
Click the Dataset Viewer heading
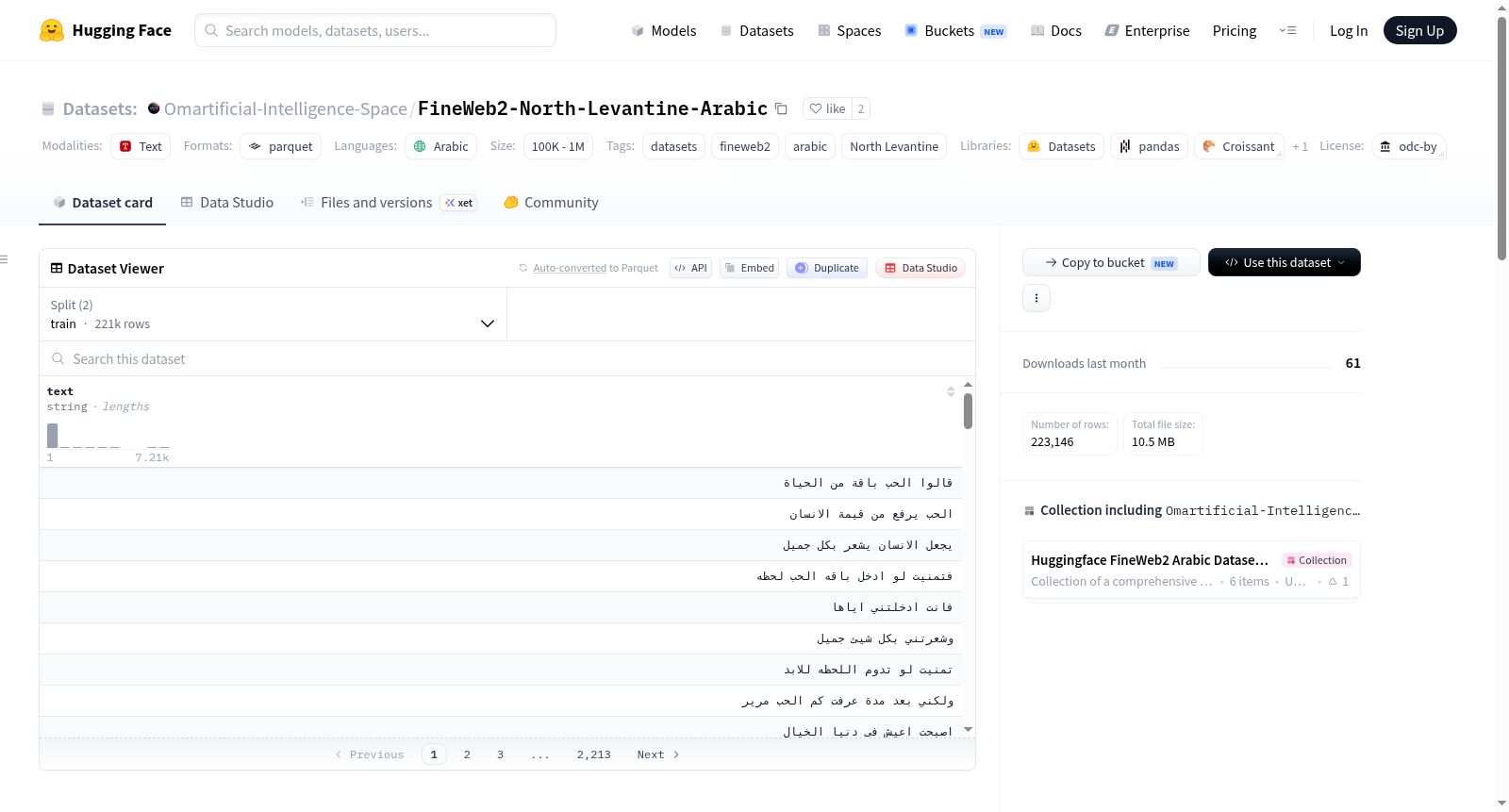pos(115,269)
